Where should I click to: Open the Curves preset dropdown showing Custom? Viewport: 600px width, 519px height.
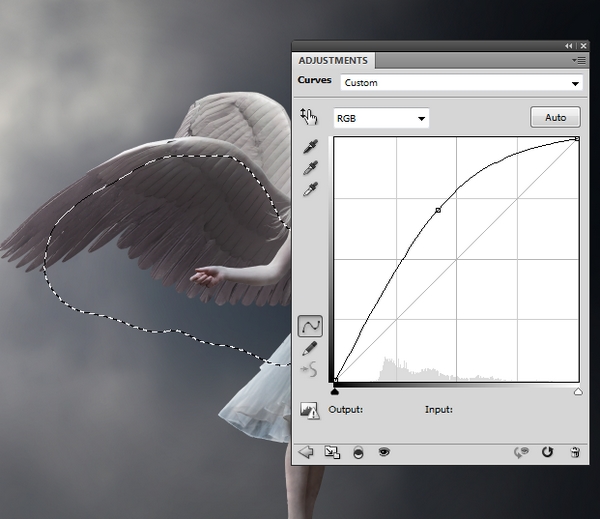pyautogui.click(x=461, y=83)
